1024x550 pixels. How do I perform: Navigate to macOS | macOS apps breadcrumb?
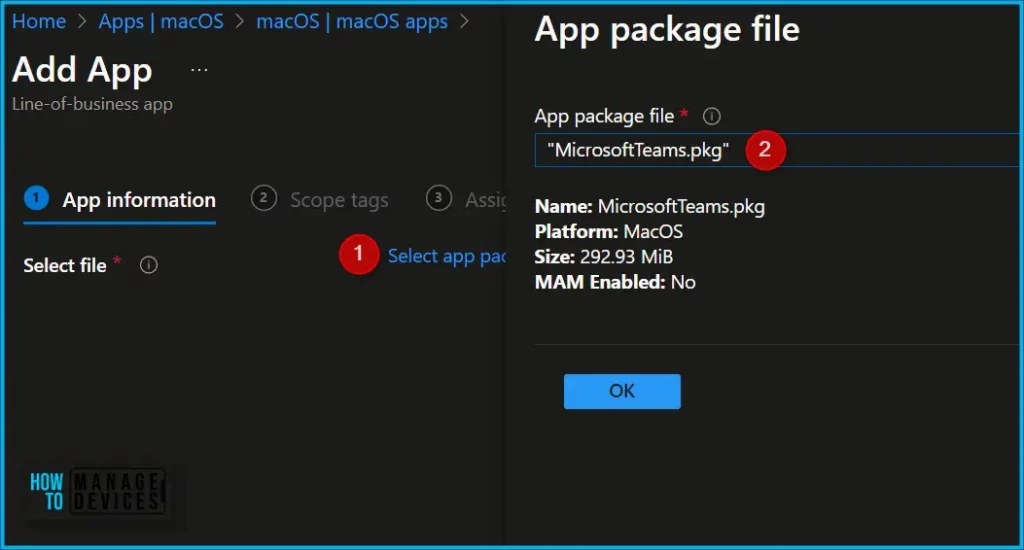point(351,22)
